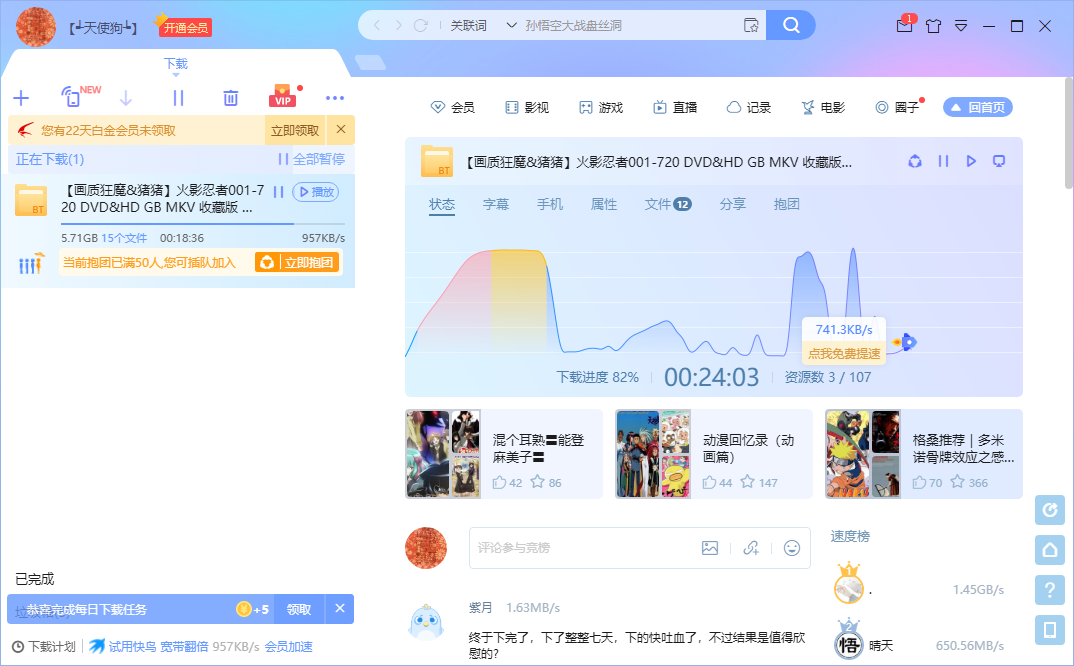Go back with the browser back arrow

377,25
